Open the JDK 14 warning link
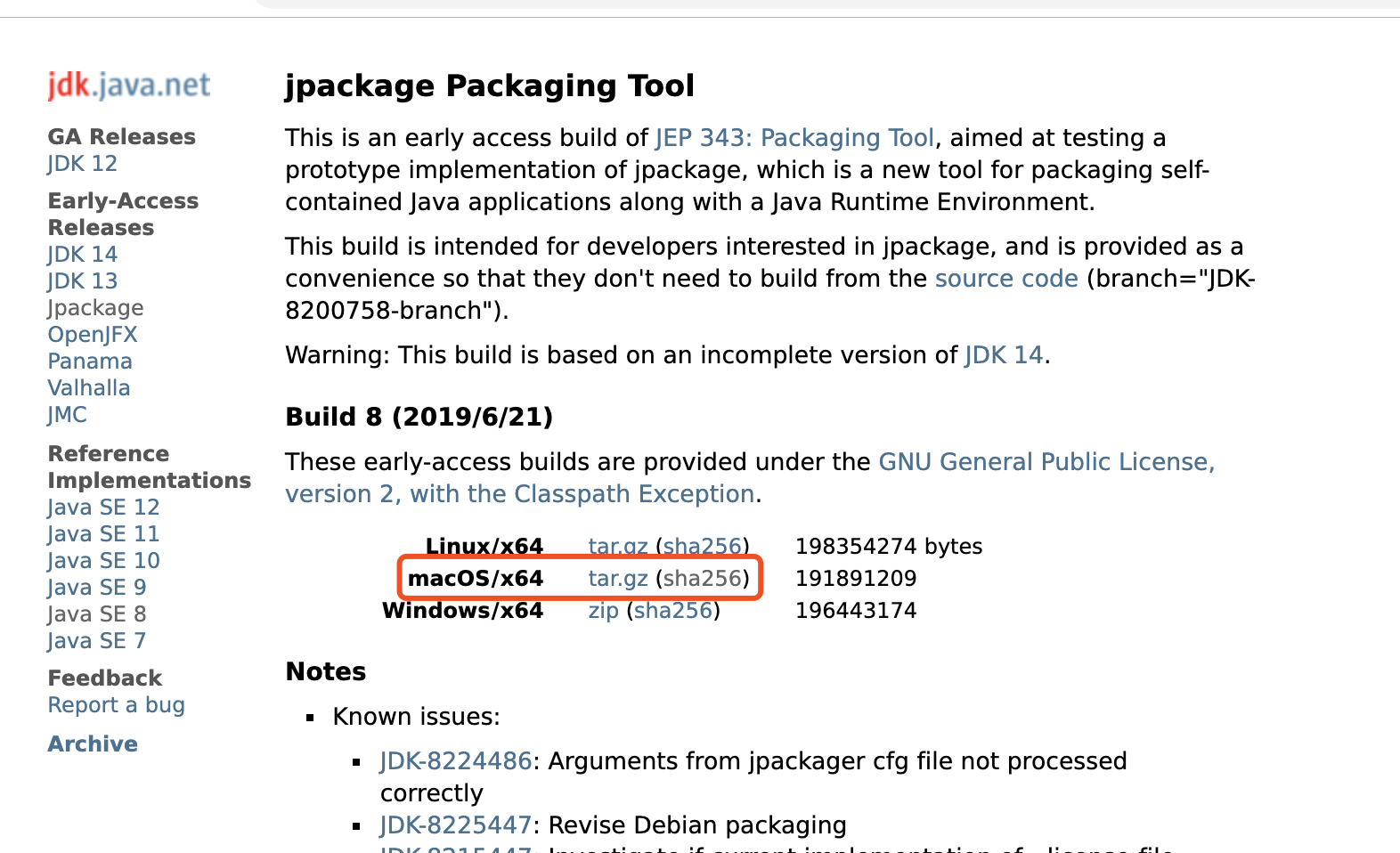The width and height of the screenshot is (1400, 853). coord(1004,354)
